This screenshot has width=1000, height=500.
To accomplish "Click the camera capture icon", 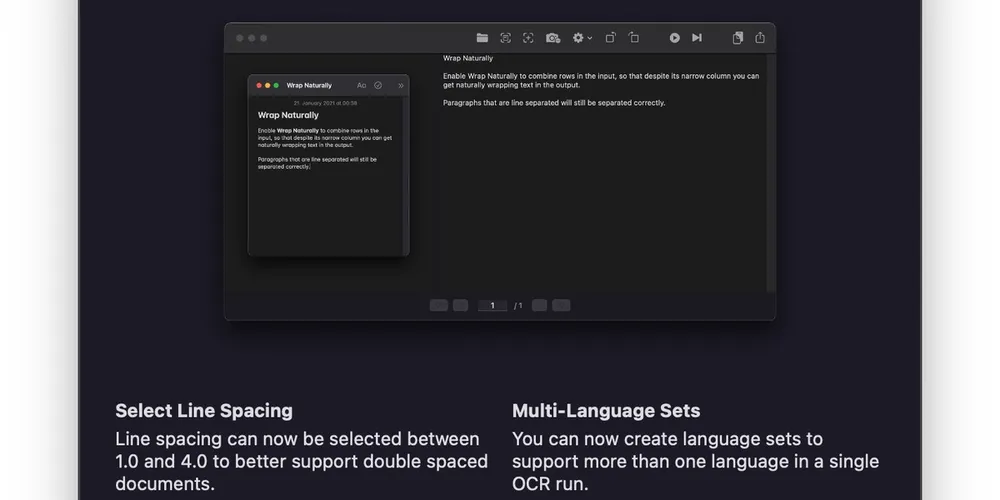I will (x=553, y=38).
